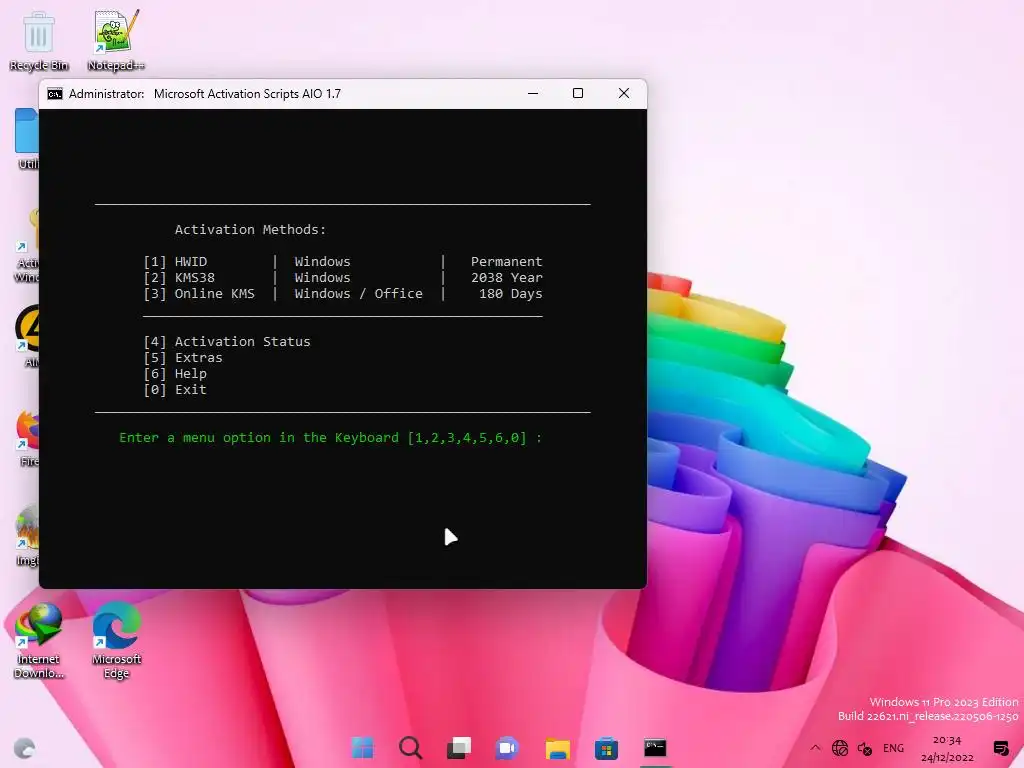Minimize the Activation Scripts window
The width and height of the screenshot is (1024, 768).
click(x=533, y=93)
